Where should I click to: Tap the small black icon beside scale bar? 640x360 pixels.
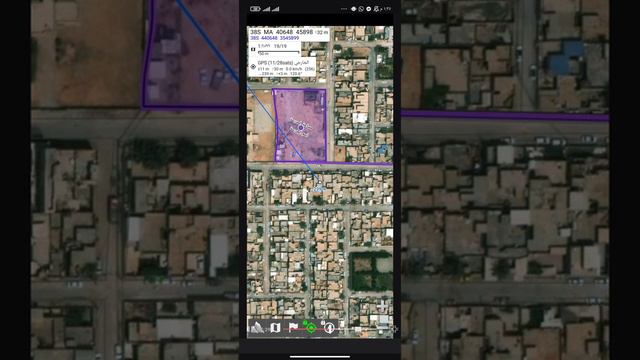[x=253, y=49]
